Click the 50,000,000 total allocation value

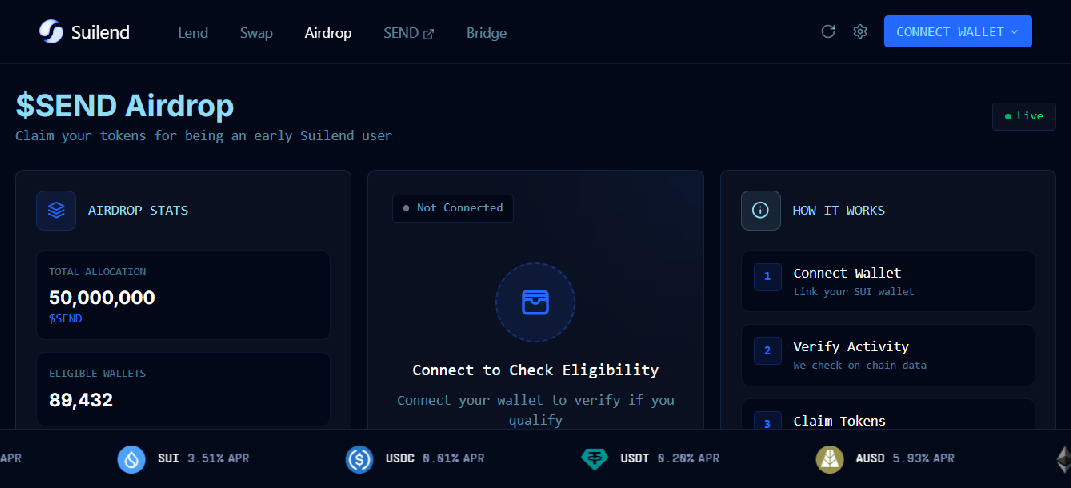pyautogui.click(x=102, y=298)
